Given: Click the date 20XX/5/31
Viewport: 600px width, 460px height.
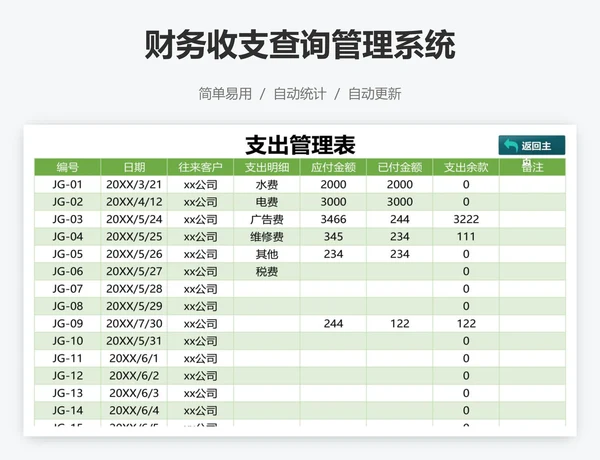Looking at the screenshot, I should (134, 341).
